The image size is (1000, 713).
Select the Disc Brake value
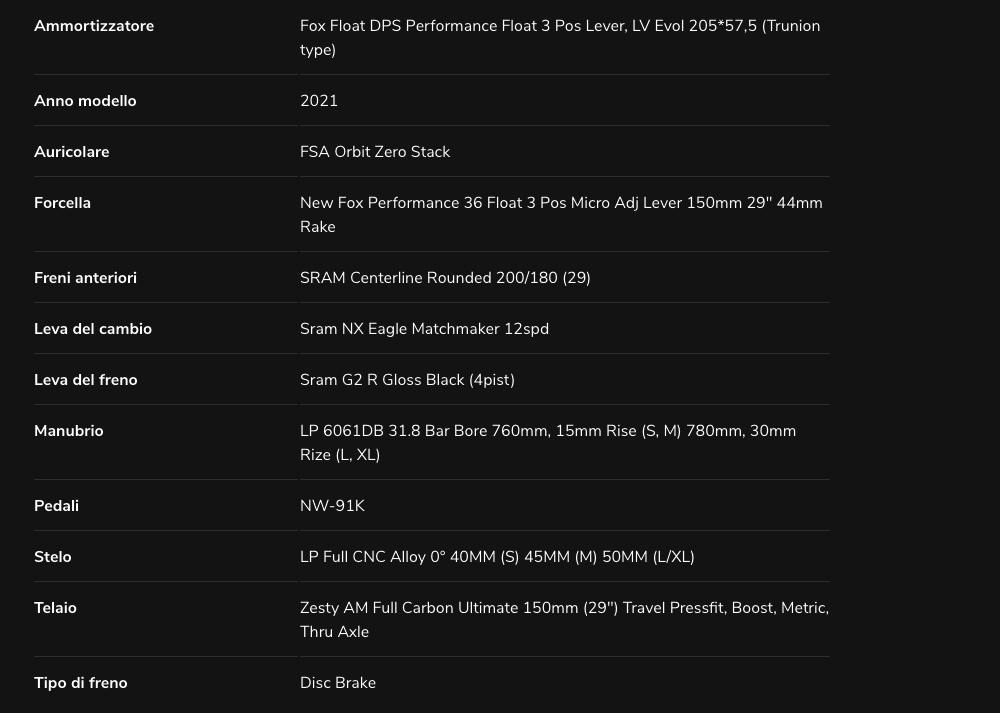[x=337, y=683]
